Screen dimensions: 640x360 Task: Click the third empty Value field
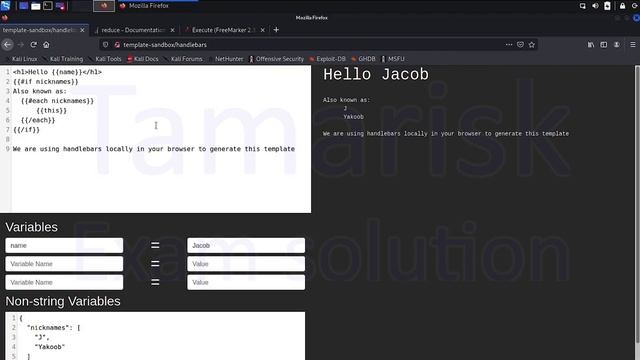(246, 282)
